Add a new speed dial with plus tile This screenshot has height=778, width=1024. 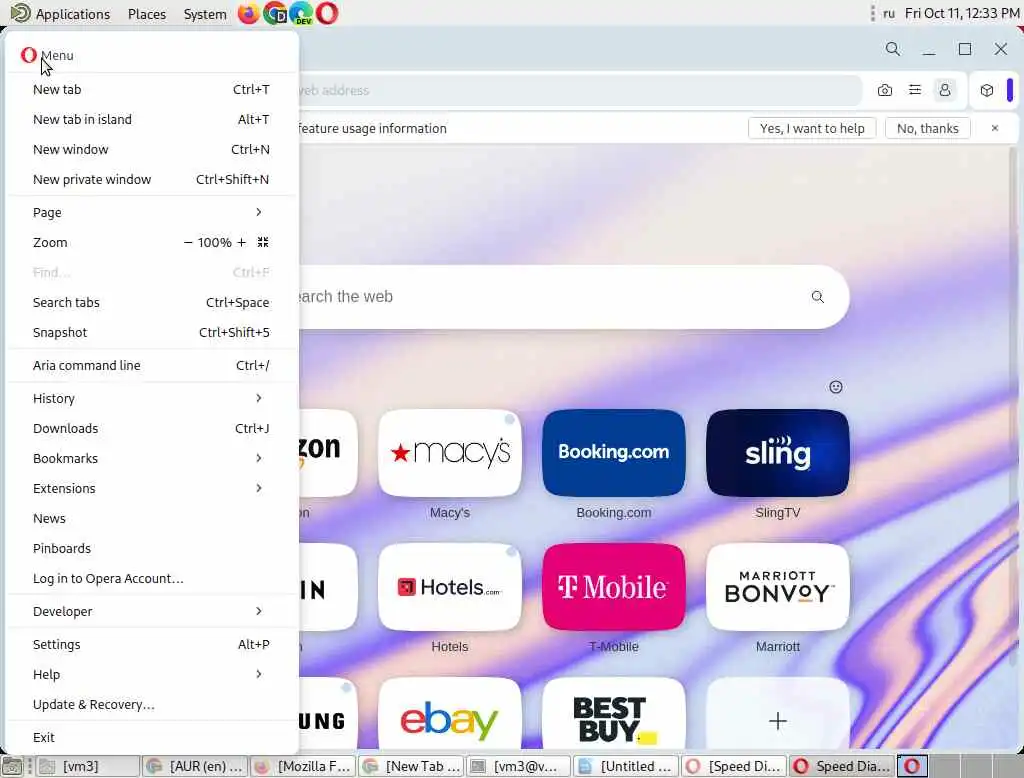pyautogui.click(x=778, y=715)
